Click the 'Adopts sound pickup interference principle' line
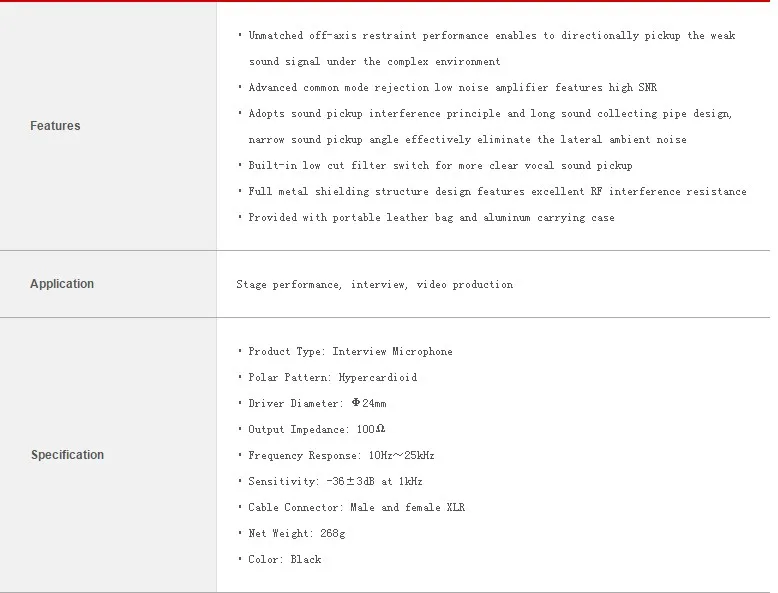Viewport: 778px width, 593px height. (x=490, y=114)
